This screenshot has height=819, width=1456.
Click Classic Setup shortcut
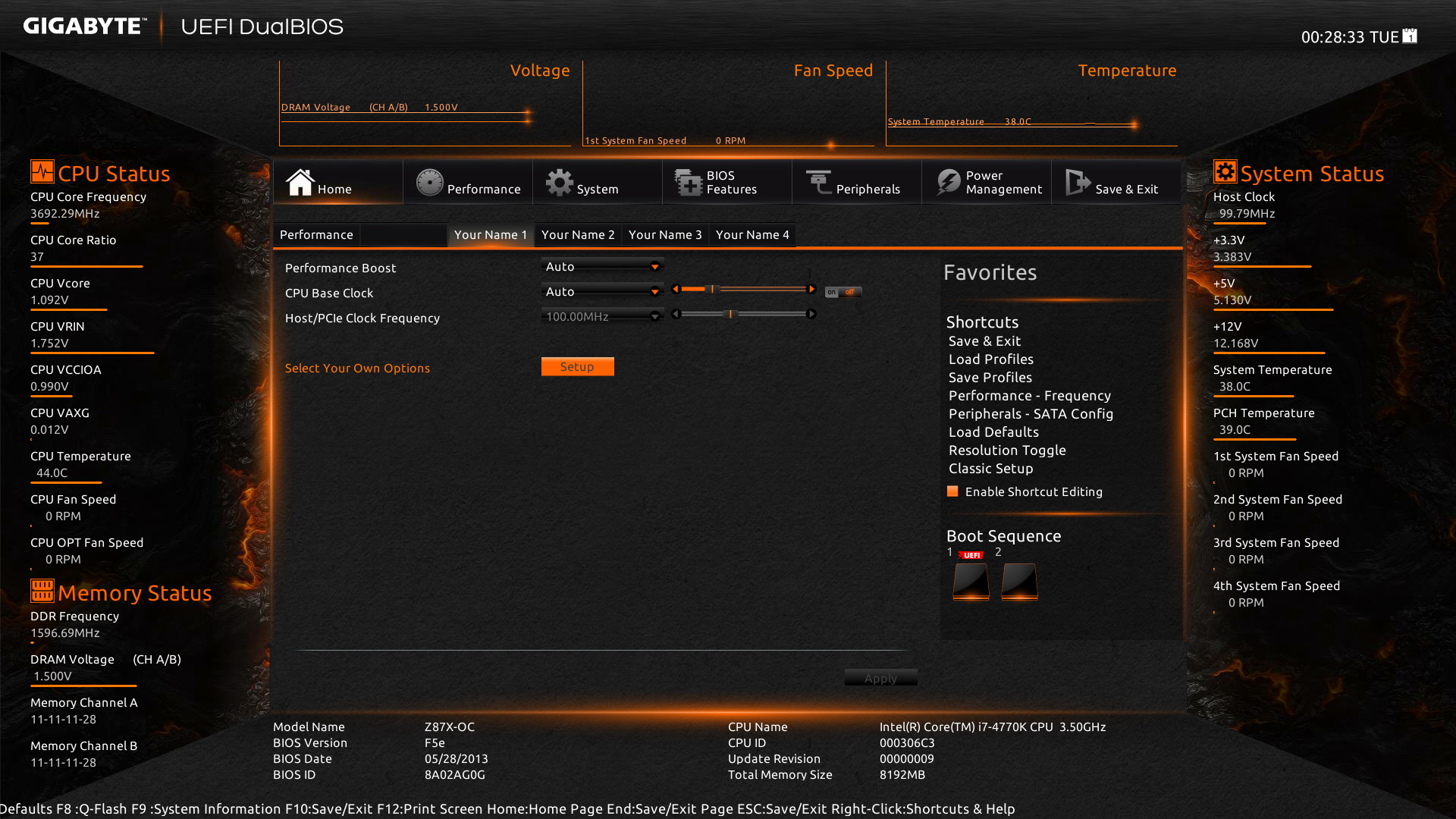(x=991, y=469)
